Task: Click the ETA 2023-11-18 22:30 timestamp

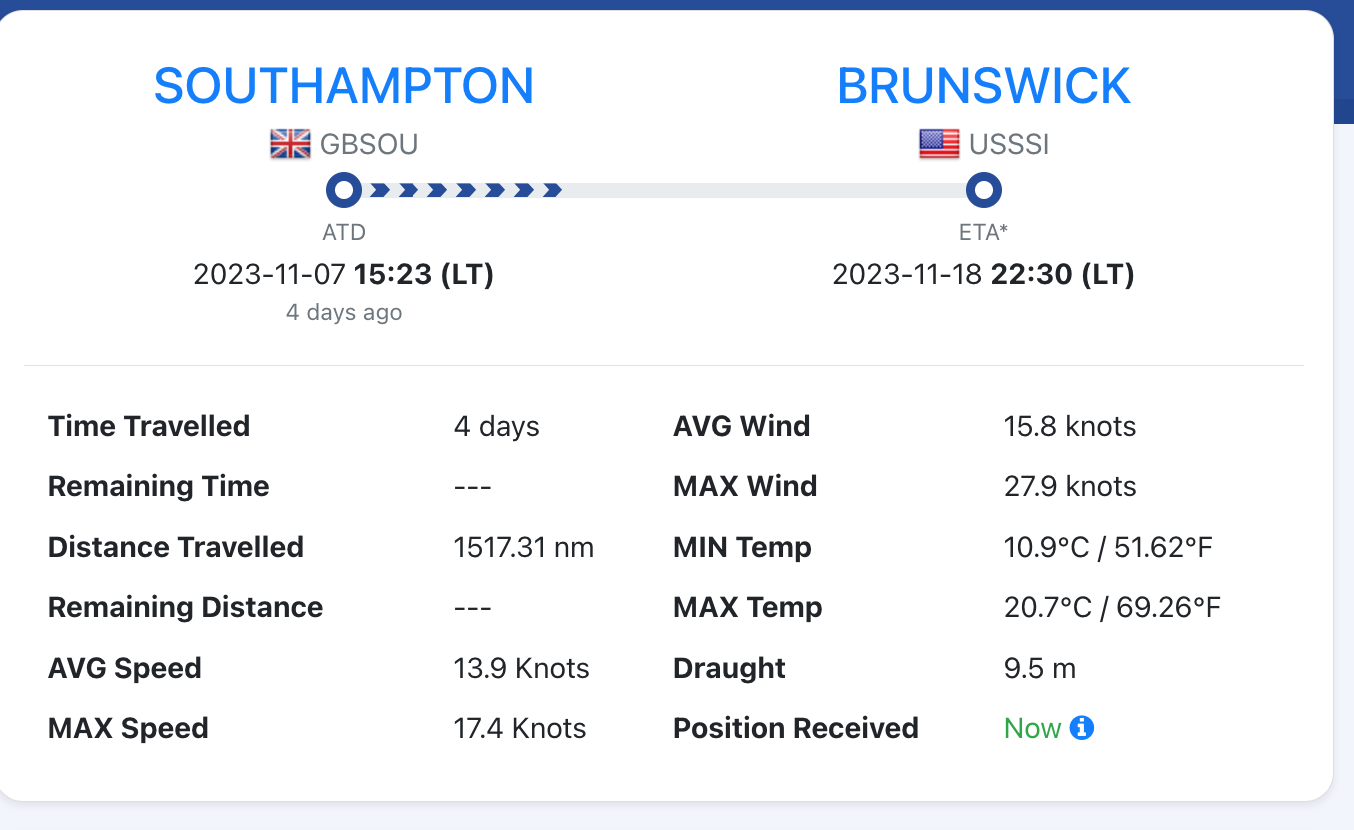Action: [983, 274]
